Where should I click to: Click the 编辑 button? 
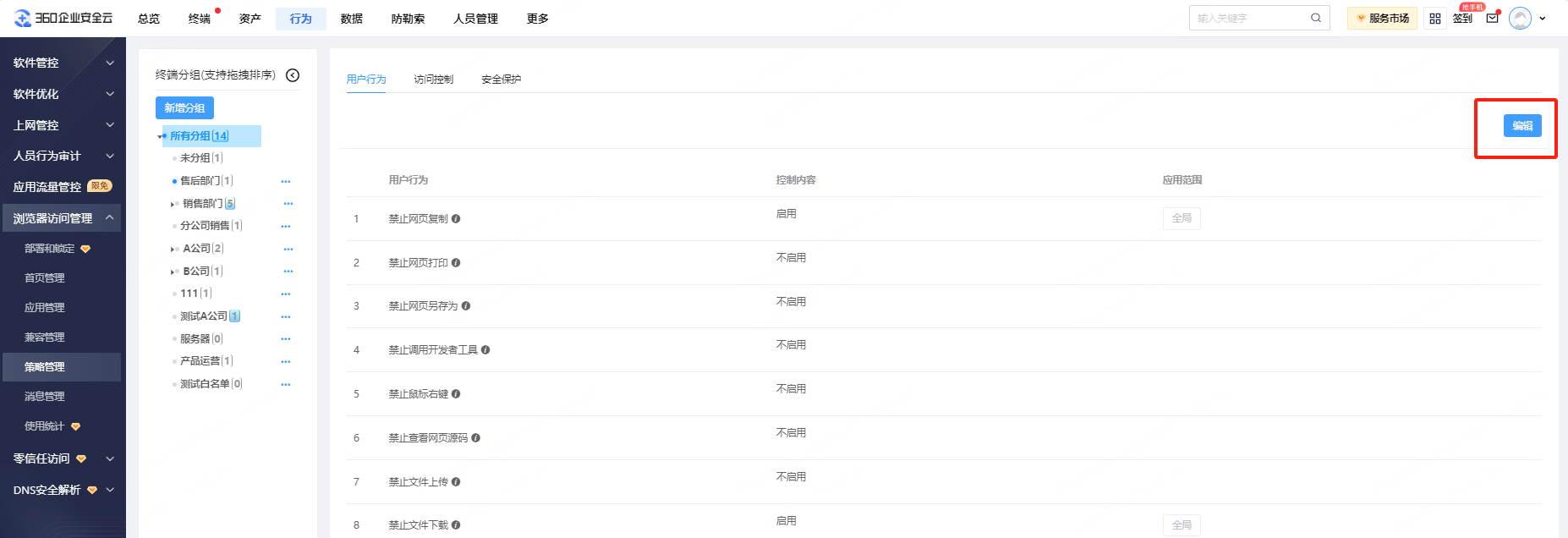click(x=1522, y=126)
